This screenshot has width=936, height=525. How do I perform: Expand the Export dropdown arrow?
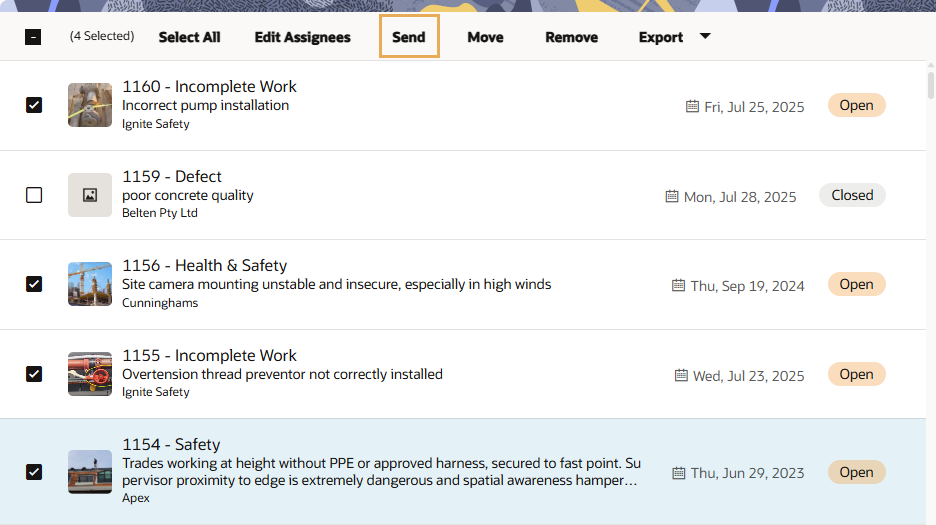(x=705, y=36)
